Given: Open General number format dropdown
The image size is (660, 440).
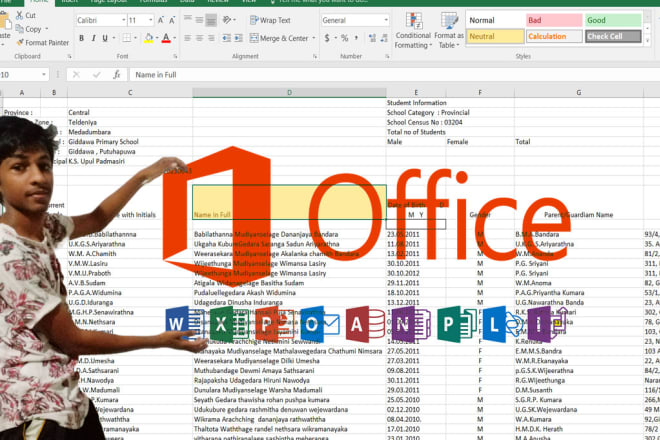Looking at the screenshot, I should 386,20.
